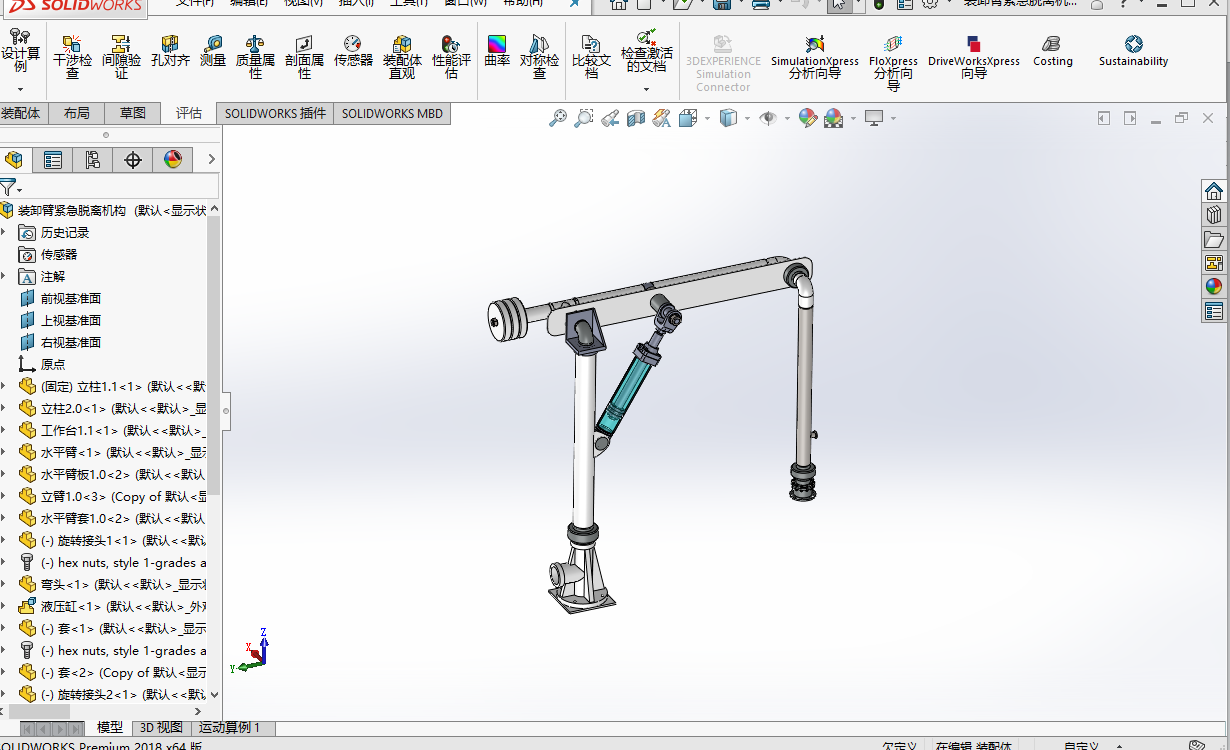Run 性能评估 performance evaluation

pyautogui.click(x=451, y=58)
